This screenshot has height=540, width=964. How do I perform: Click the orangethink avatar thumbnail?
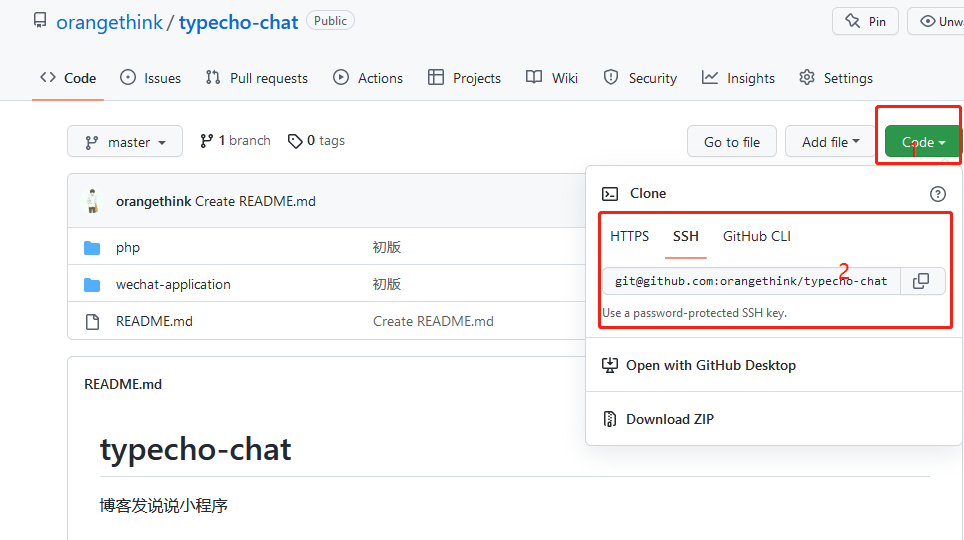[93, 201]
